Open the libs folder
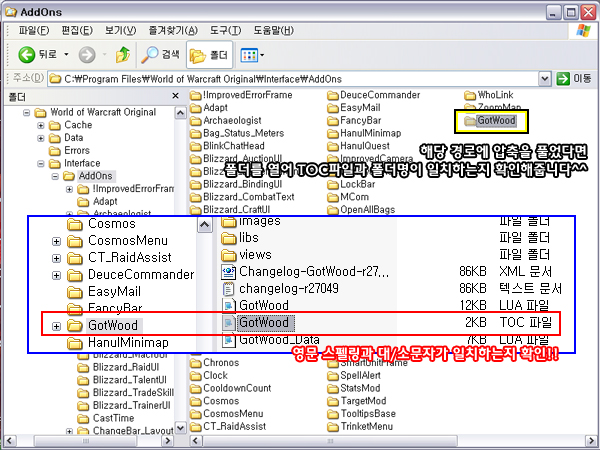 pyautogui.click(x=249, y=238)
